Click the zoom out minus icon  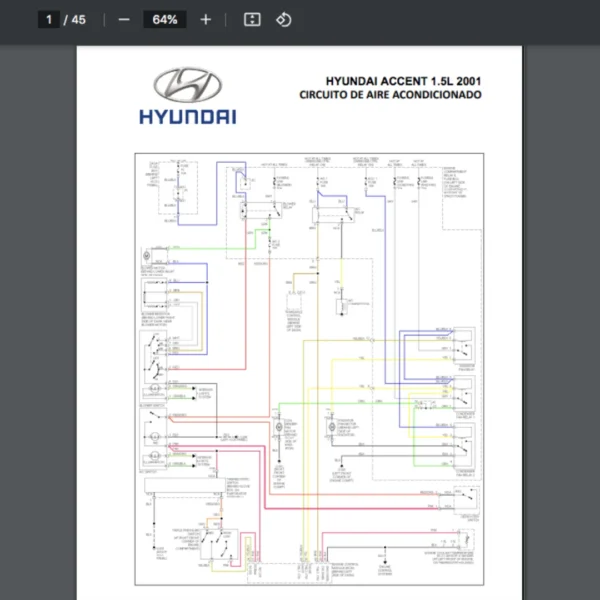(124, 20)
